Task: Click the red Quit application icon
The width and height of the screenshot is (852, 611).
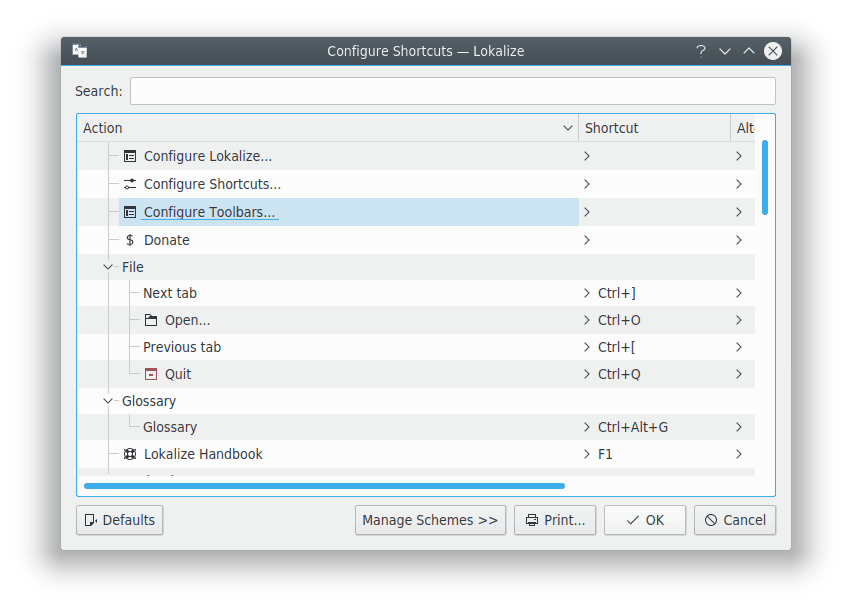Action: click(x=150, y=373)
